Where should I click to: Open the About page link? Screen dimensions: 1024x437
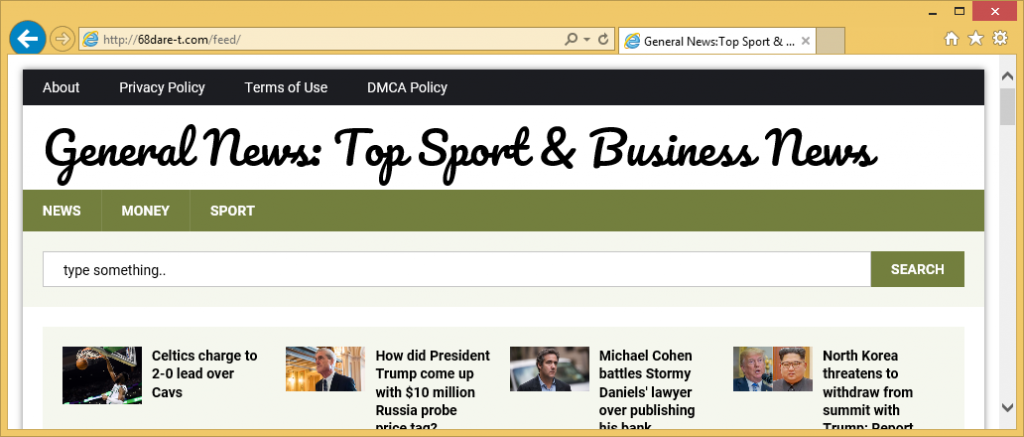(61, 87)
